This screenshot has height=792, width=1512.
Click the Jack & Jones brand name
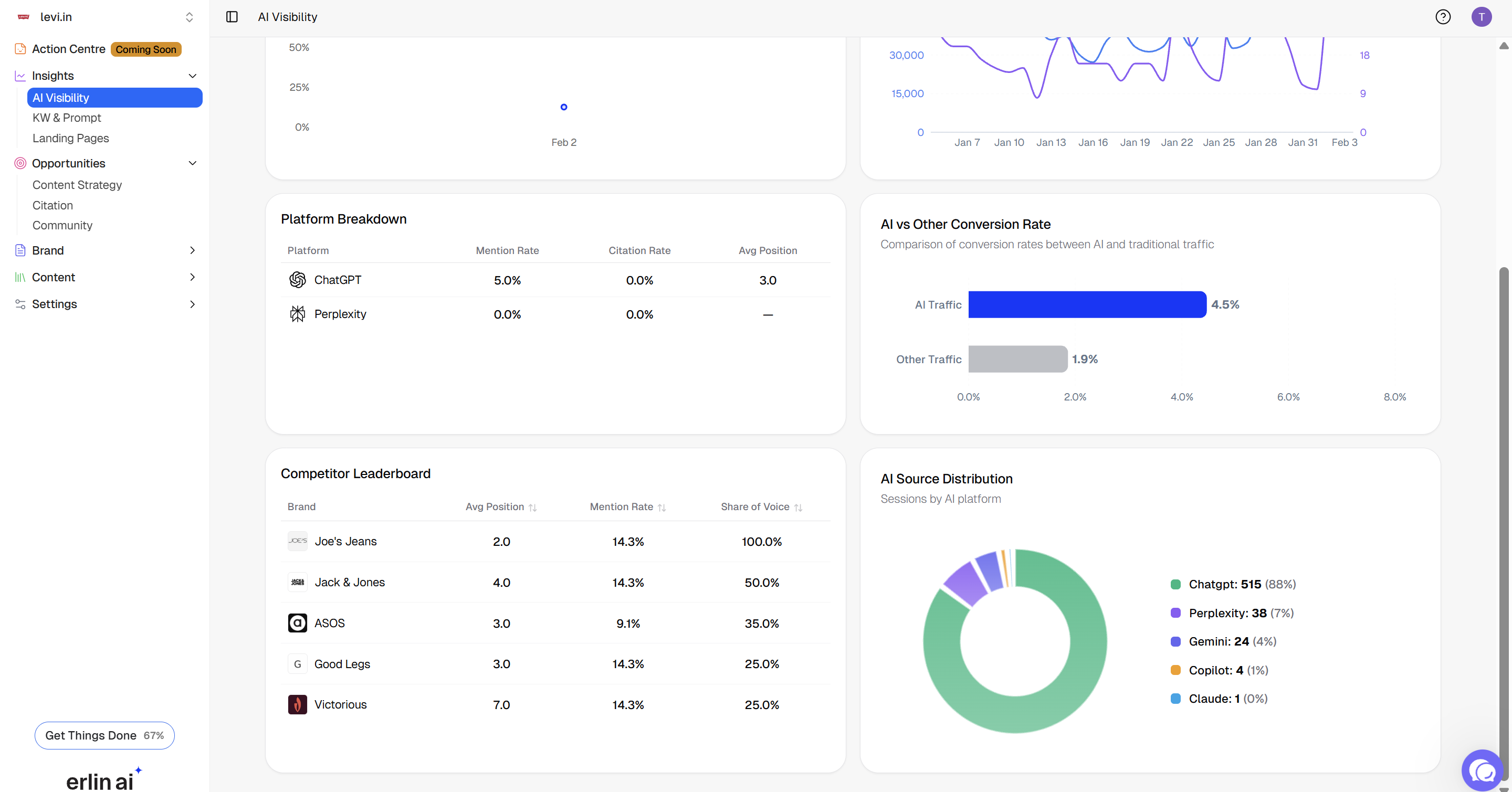(350, 583)
